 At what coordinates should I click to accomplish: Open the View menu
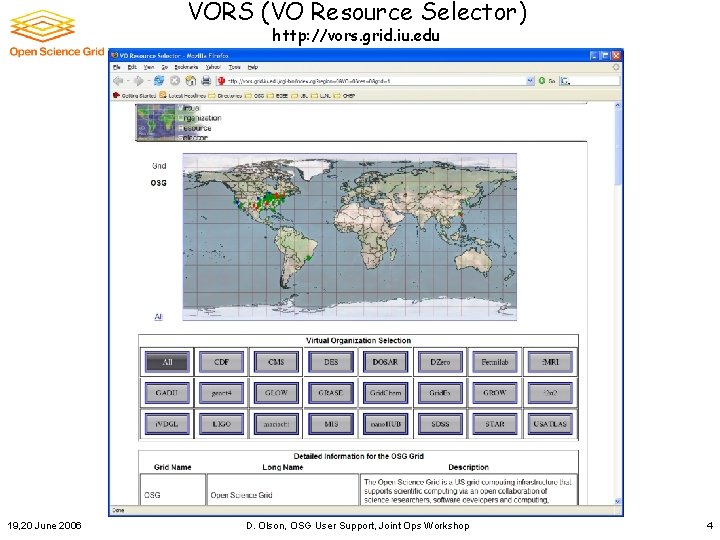point(149,67)
